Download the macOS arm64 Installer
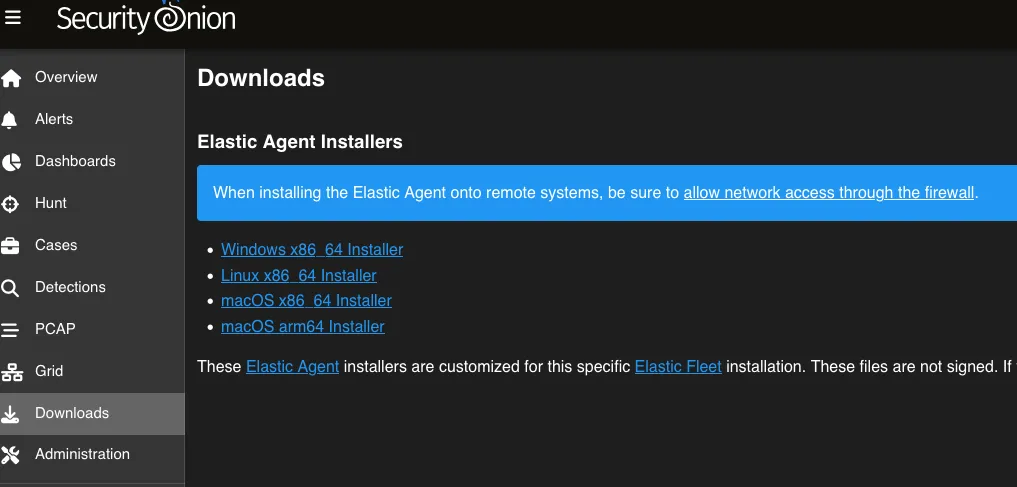The width and height of the screenshot is (1017, 487). click(x=303, y=326)
